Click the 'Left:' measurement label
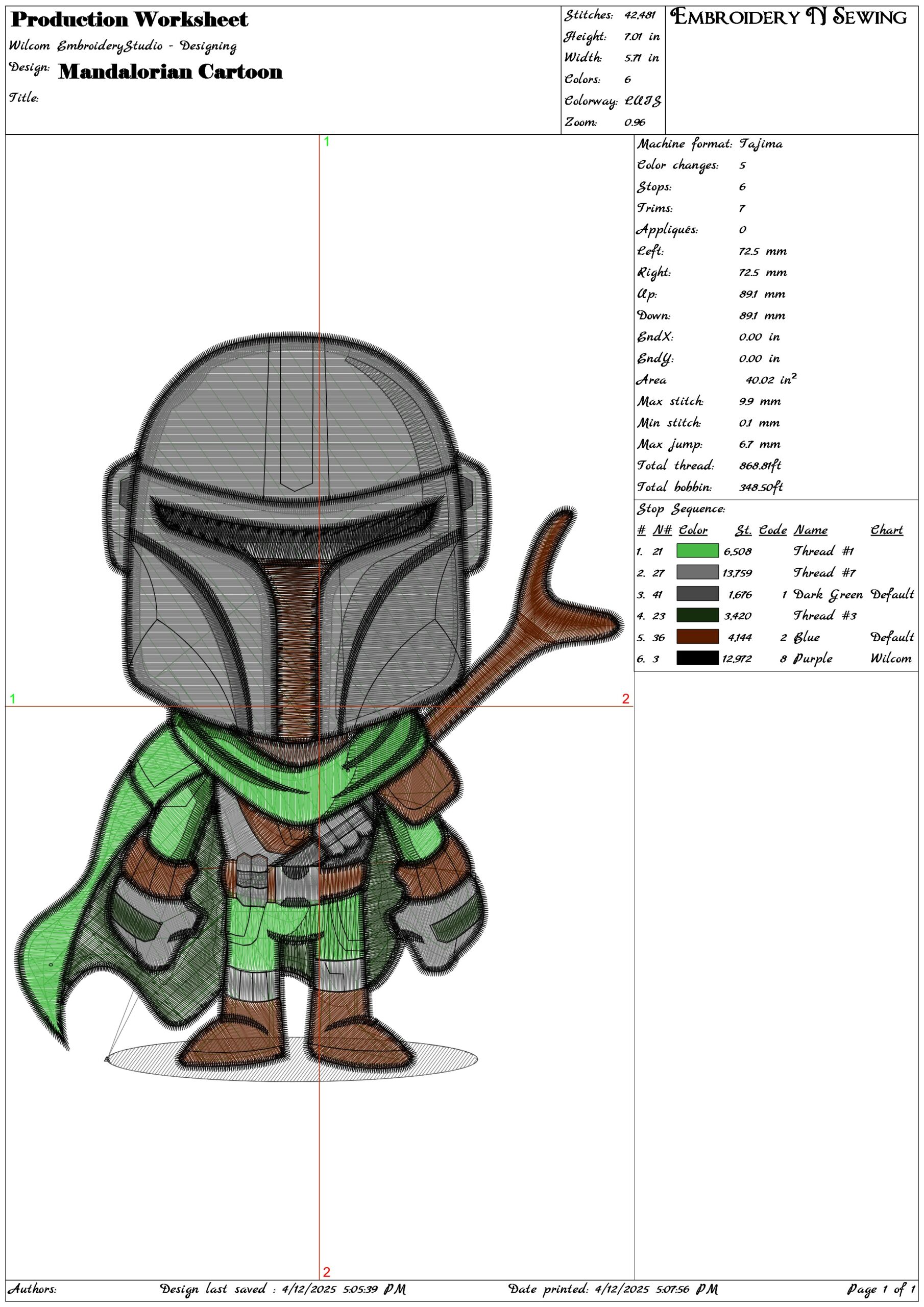This screenshot has width=924, height=1307. [650, 251]
